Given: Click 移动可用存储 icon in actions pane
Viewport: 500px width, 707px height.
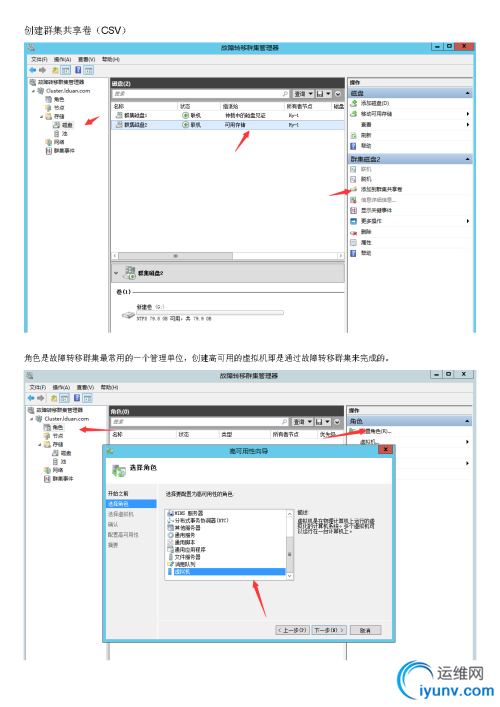Looking at the screenshot, I should click(x=354, y=114).
